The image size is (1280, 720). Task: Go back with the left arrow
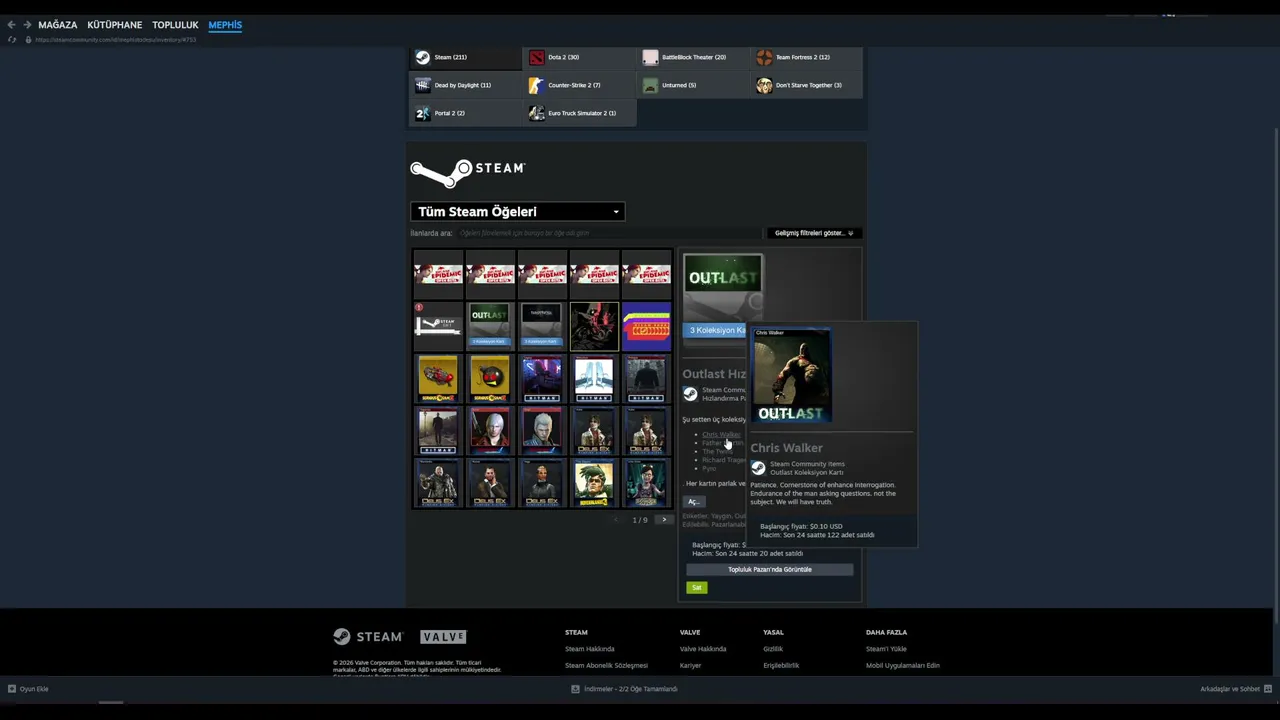pos(11,25)
